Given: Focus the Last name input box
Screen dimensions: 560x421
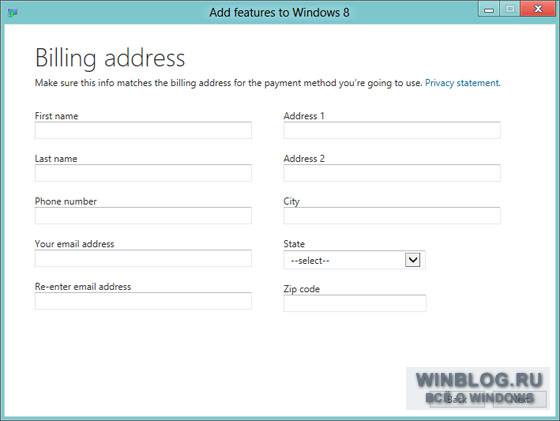Looking at the screenshot, I should click(143, 173).
